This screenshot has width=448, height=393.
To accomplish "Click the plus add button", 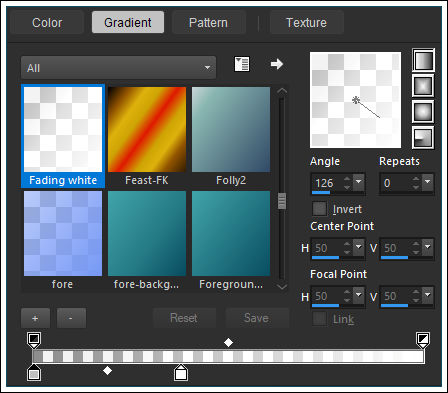I will coord(35,318).
